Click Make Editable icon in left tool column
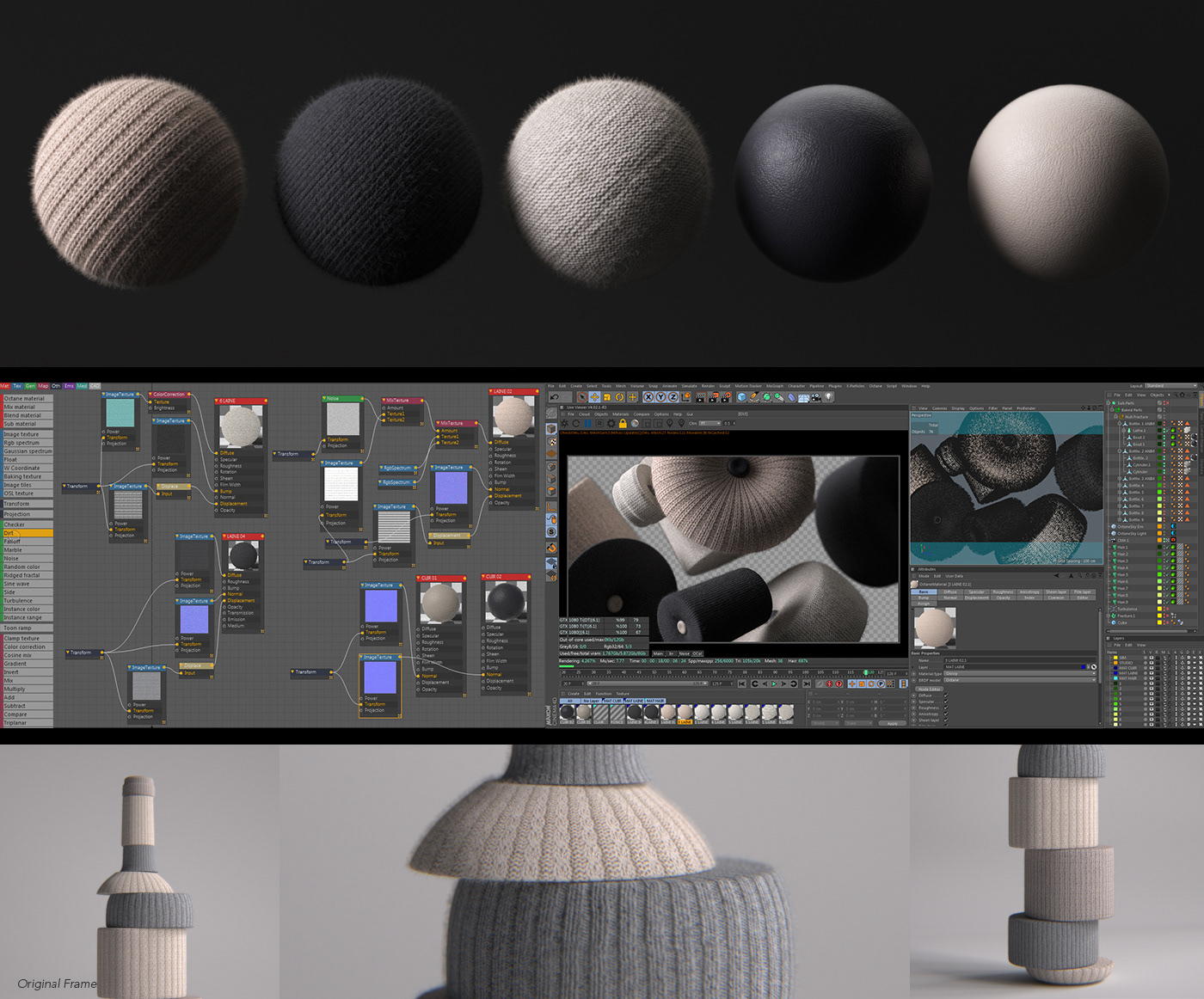 (x=551, y=414)
